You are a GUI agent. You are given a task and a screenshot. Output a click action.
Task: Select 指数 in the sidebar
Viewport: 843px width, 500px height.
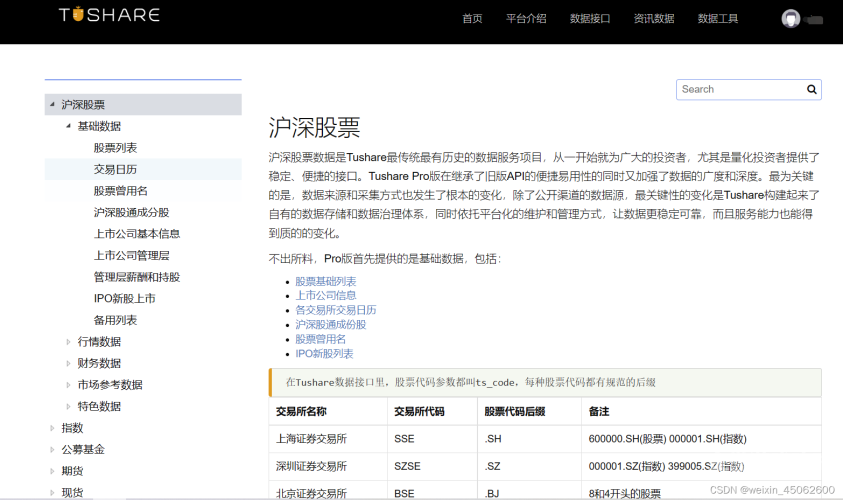click(72, 428)
